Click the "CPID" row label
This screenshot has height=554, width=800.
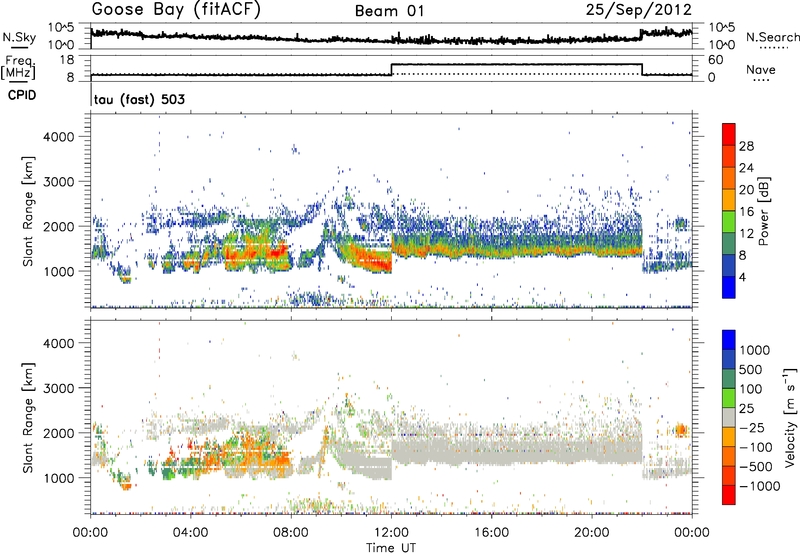(22, 95)
